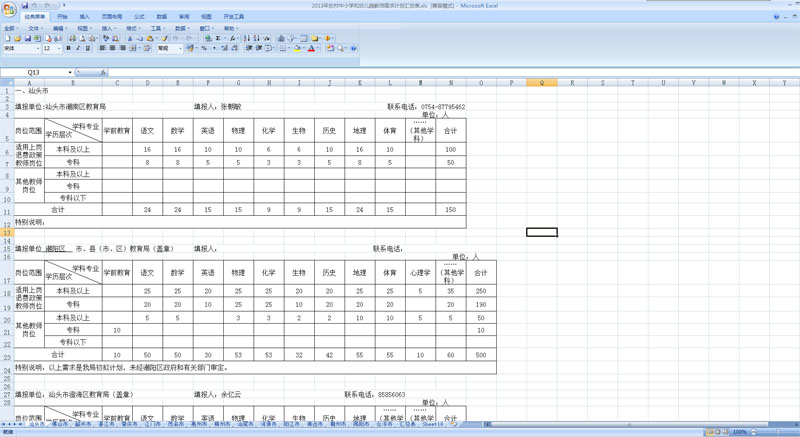Screen dimensions: 800x437
Task: Switch to the 页面布局 ribbon tab
Action: 112,17
